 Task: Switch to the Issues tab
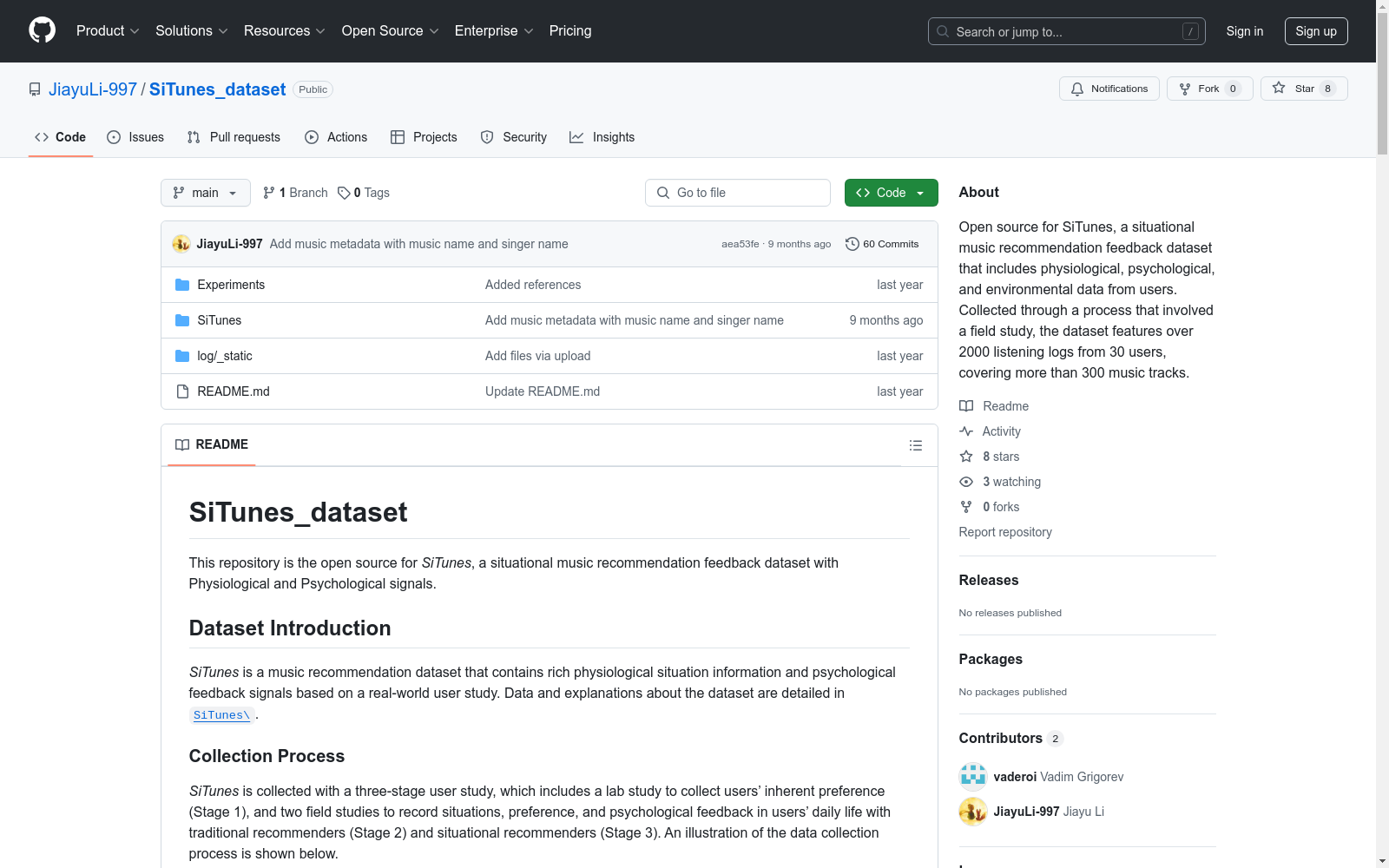[x=135, y=137]
